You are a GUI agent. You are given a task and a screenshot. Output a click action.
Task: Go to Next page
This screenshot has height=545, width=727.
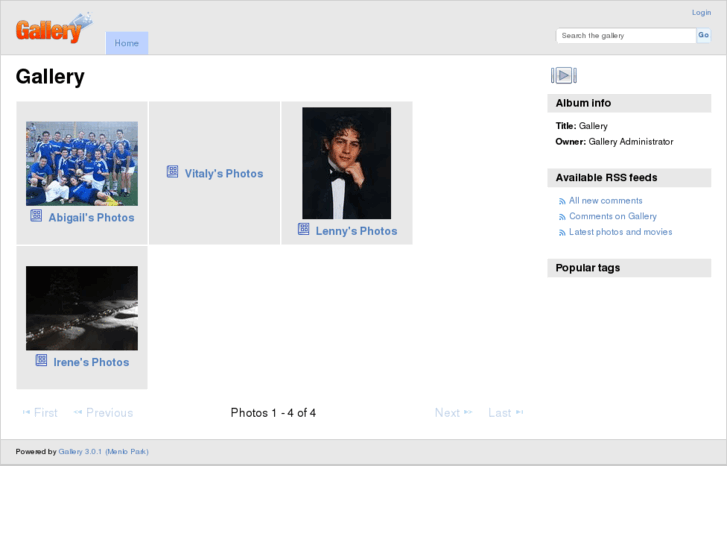(453, 413)
